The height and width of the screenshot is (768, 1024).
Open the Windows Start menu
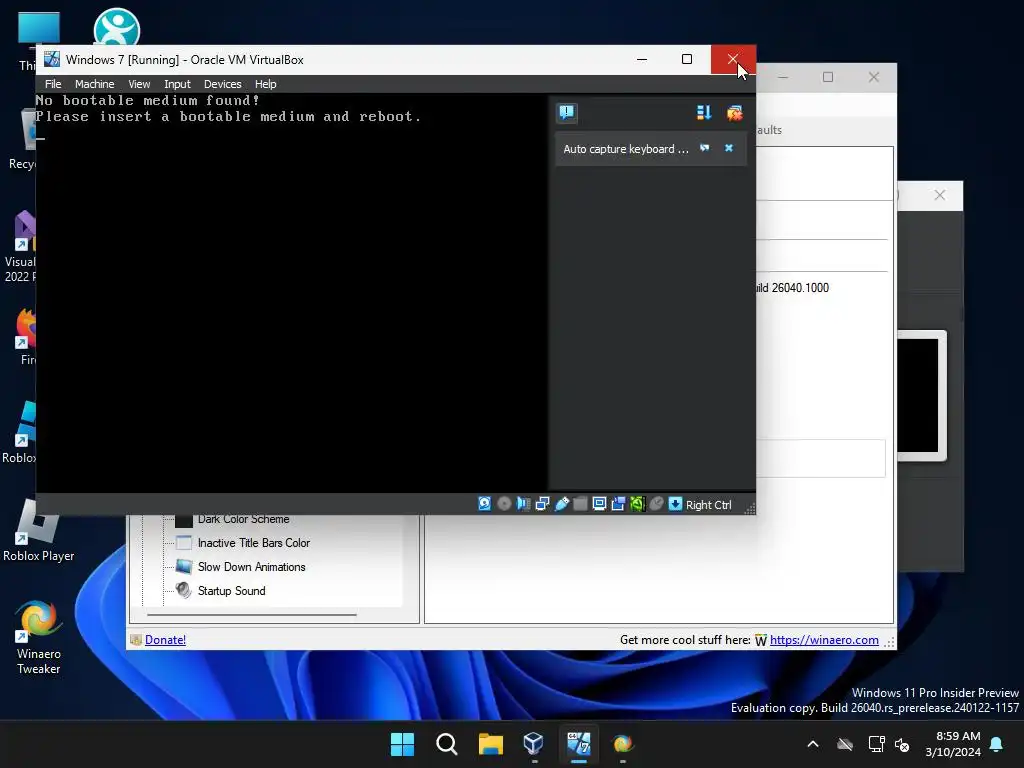pyautogui.click(x=402, y=744)
